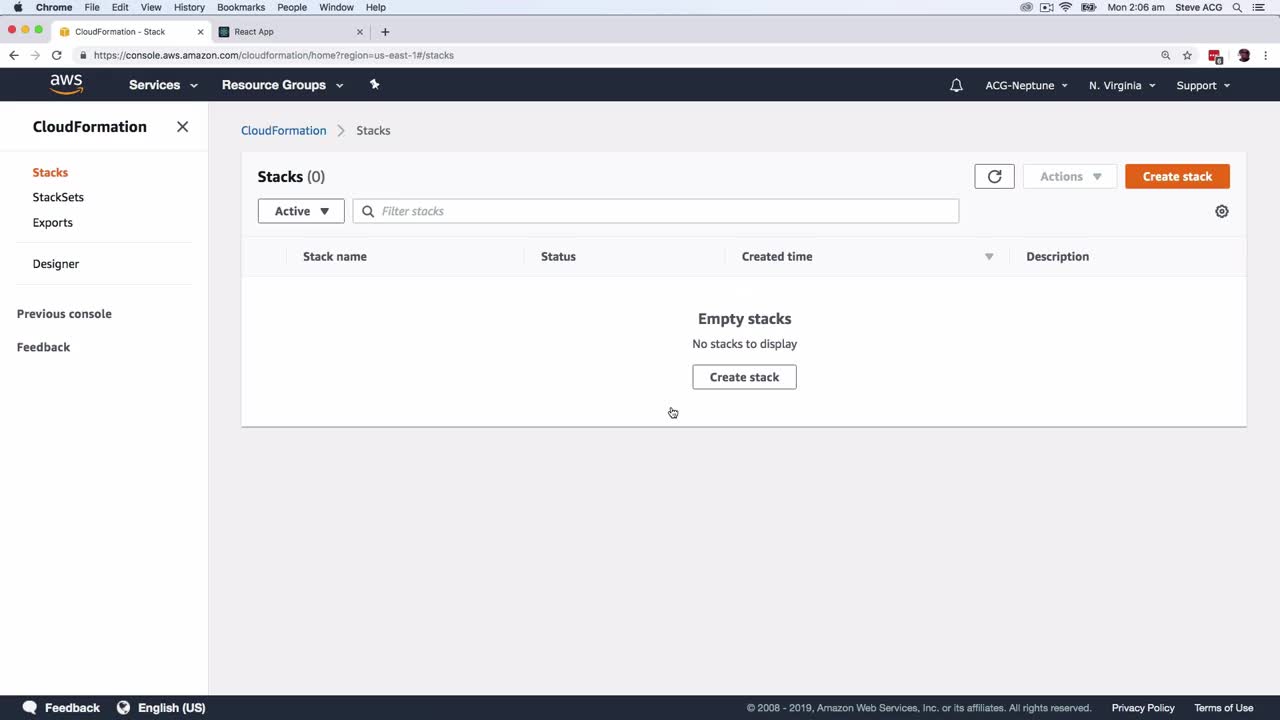Select the CloudFormation - Stack tab

(x=130, y=32)
